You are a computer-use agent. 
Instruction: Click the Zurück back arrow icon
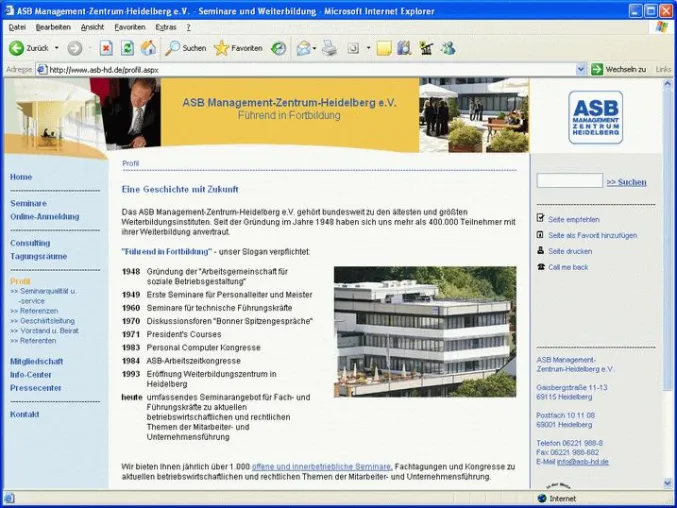click(16, 48)
